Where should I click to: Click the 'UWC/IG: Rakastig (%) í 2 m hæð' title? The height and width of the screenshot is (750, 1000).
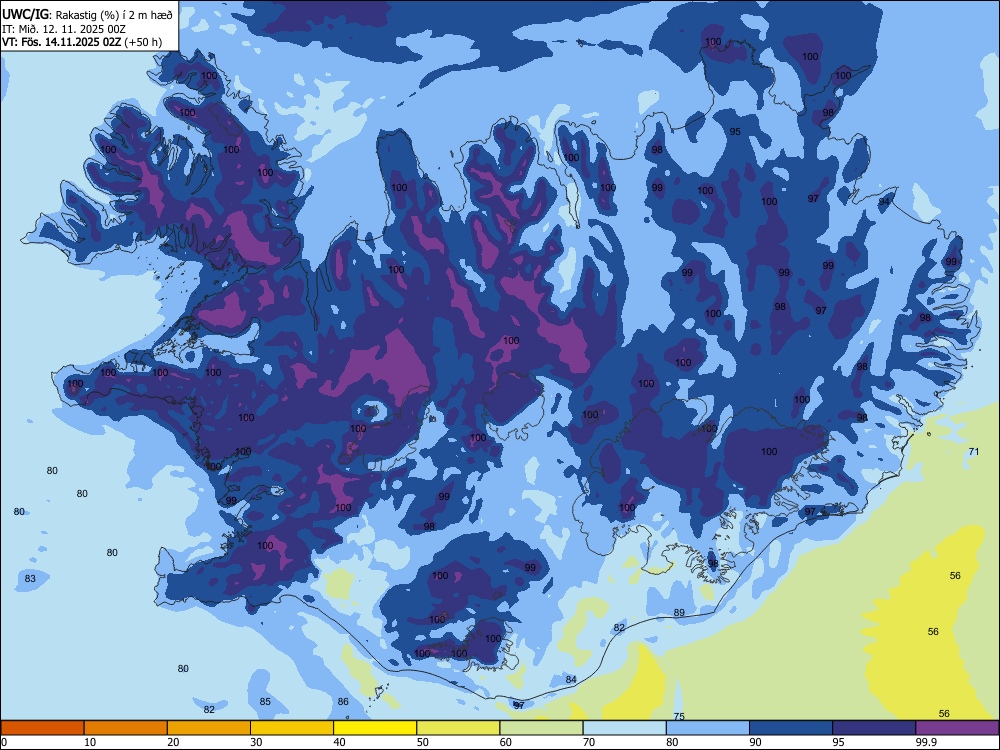[87, 14]
